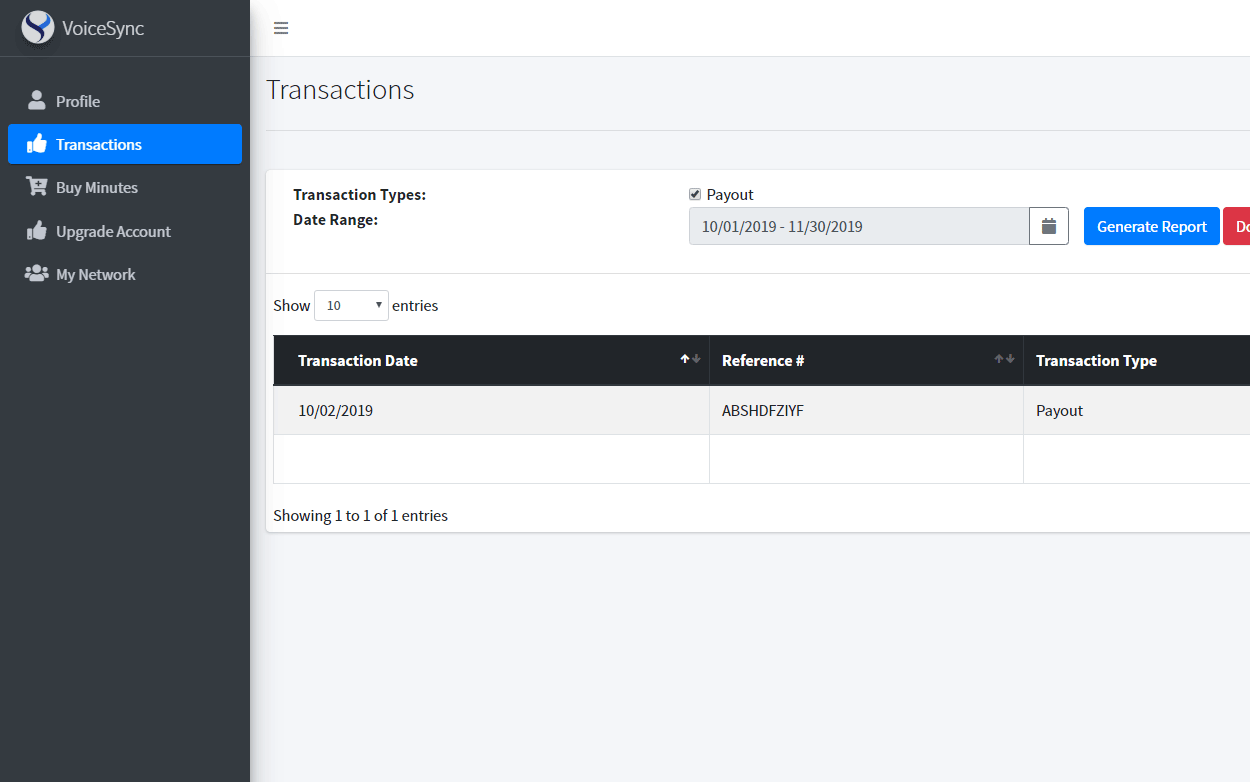Go to Buy Minutes
This screenshot has height=782, width=1250.
point(125,187)
